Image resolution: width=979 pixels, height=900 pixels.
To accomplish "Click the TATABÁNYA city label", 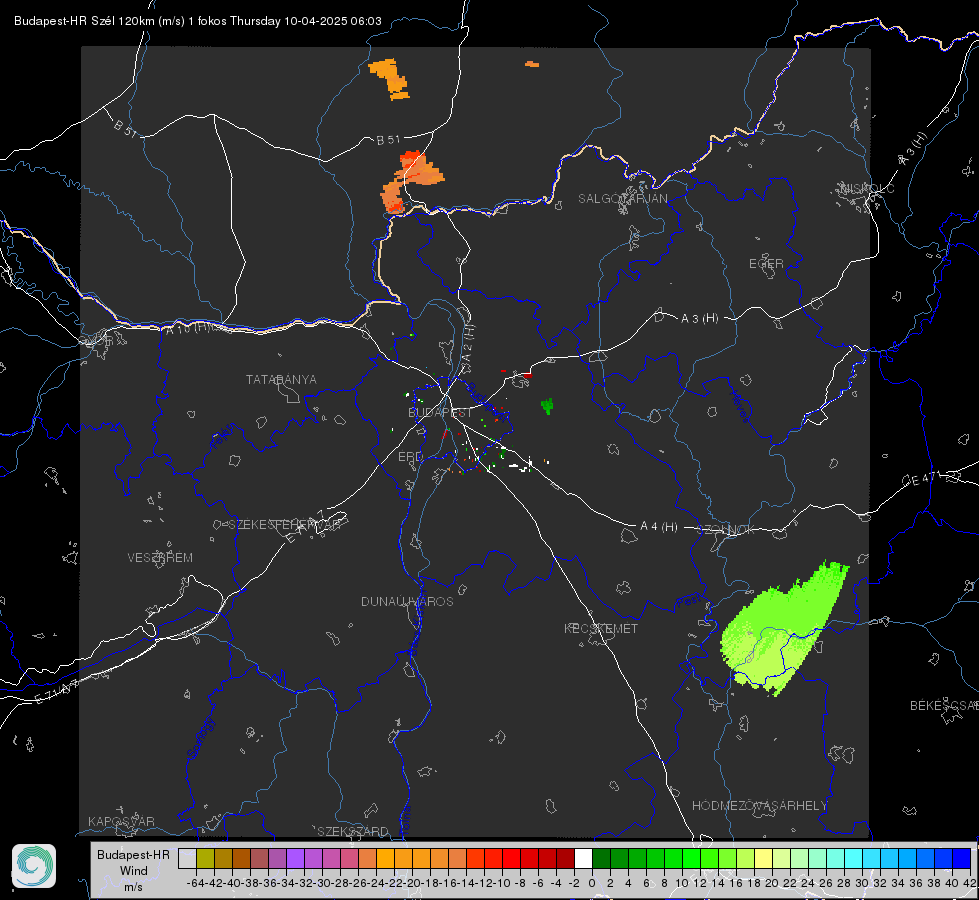I will (x=281, y=379).
